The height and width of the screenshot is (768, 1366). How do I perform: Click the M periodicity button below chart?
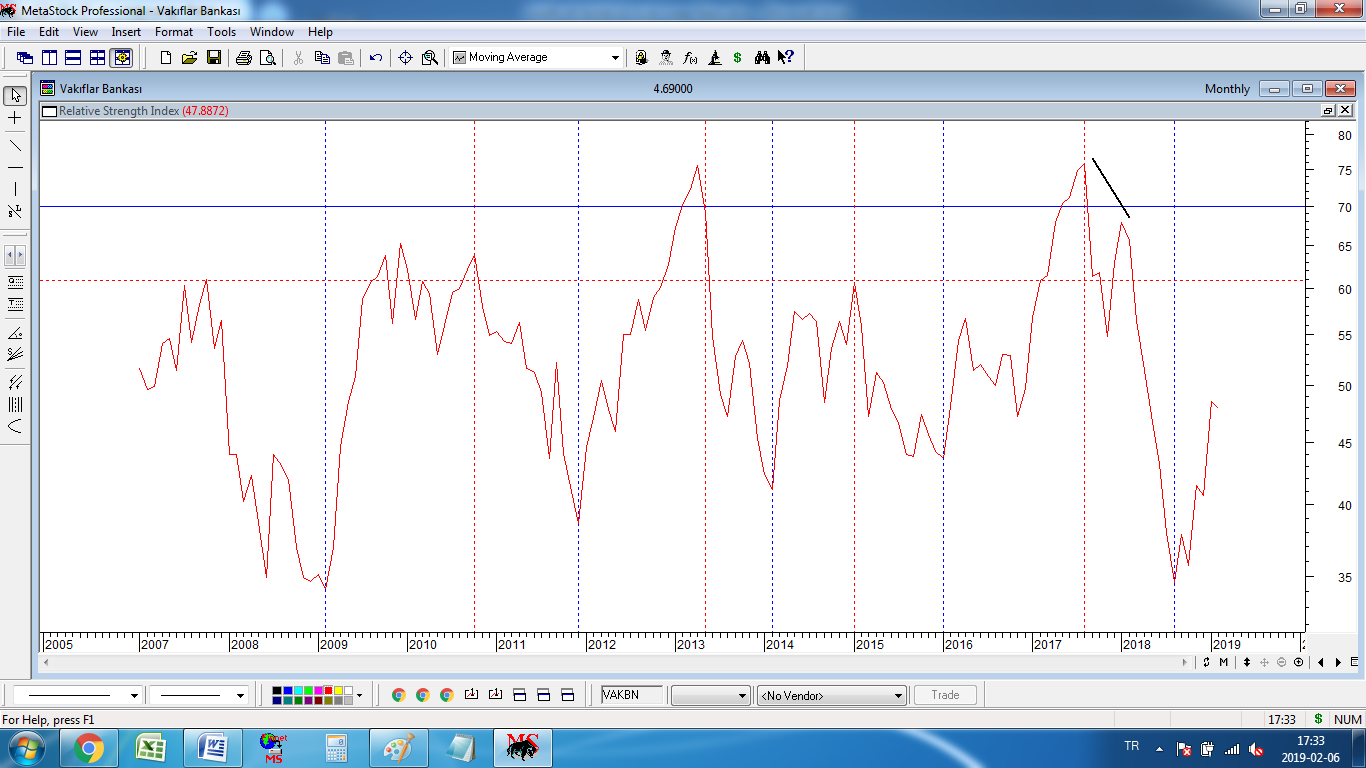1223,662
